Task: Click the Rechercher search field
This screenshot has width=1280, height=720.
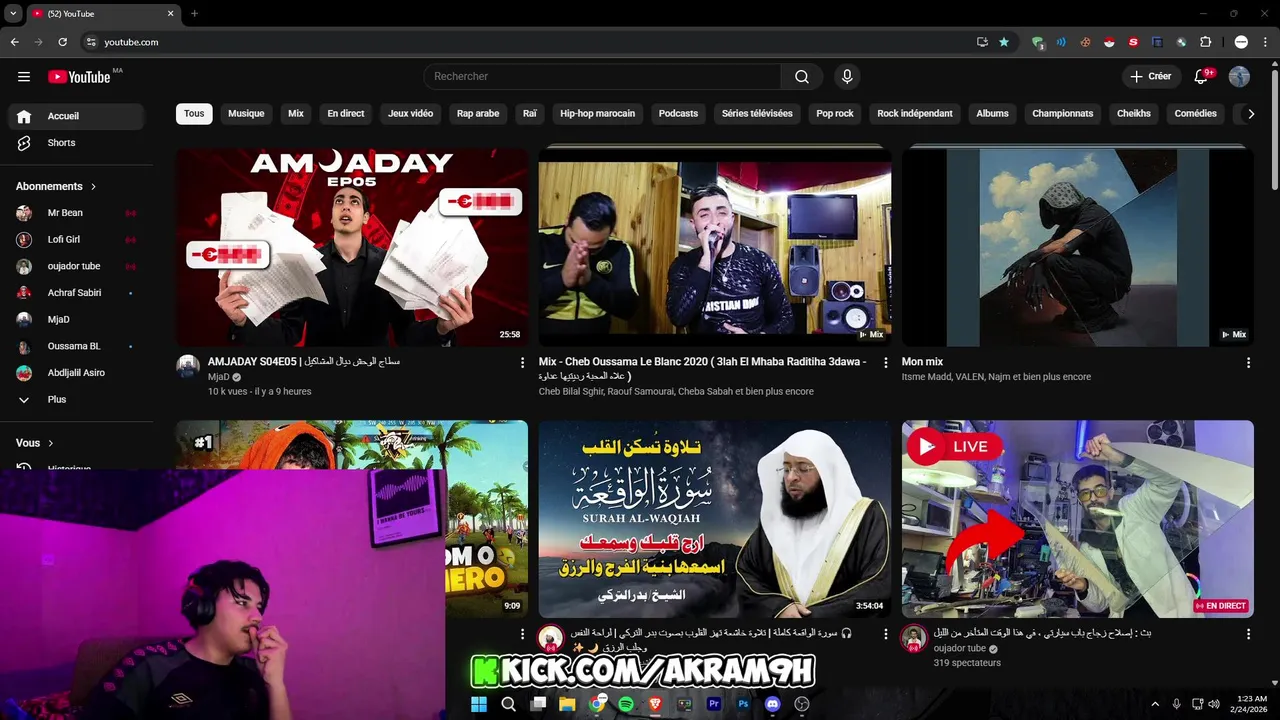Action: click(602, 77)
